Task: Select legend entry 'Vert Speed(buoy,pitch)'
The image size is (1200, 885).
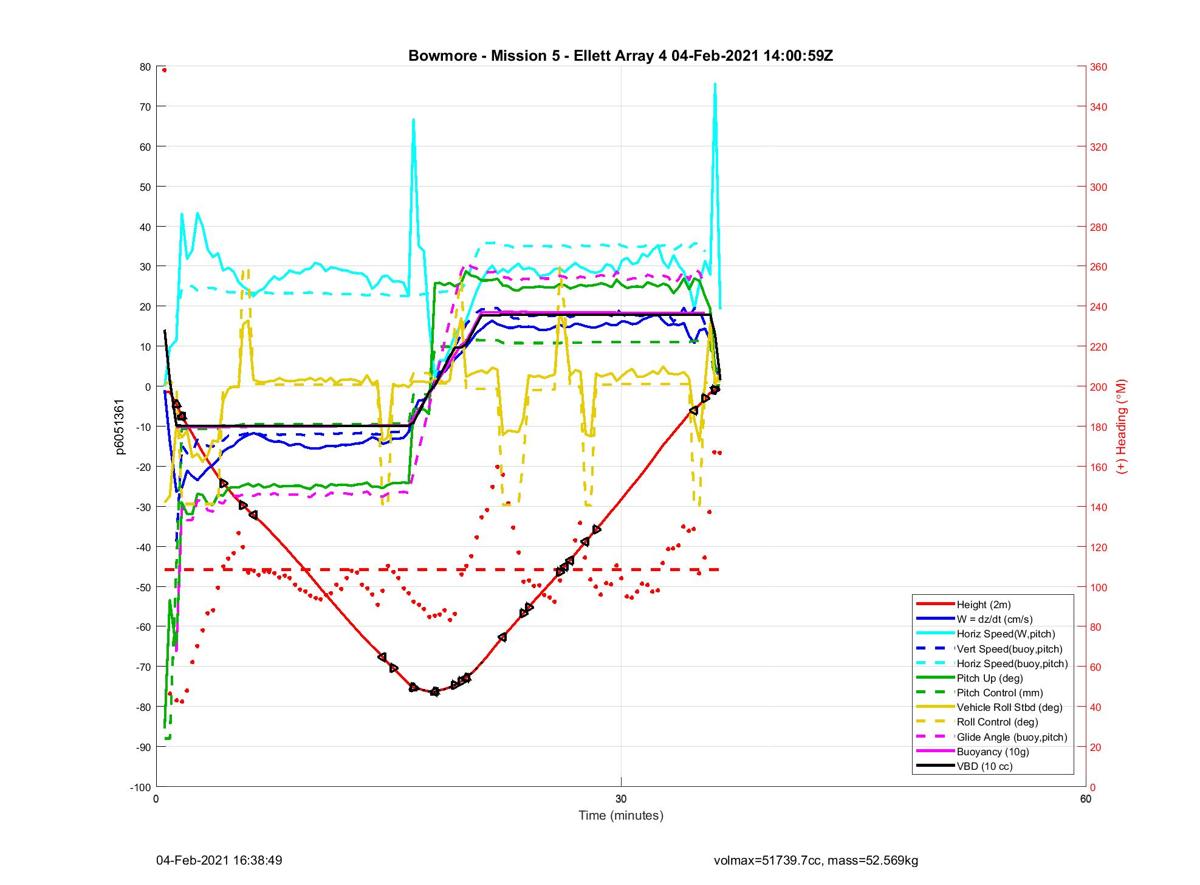Action: point(1010,649)
